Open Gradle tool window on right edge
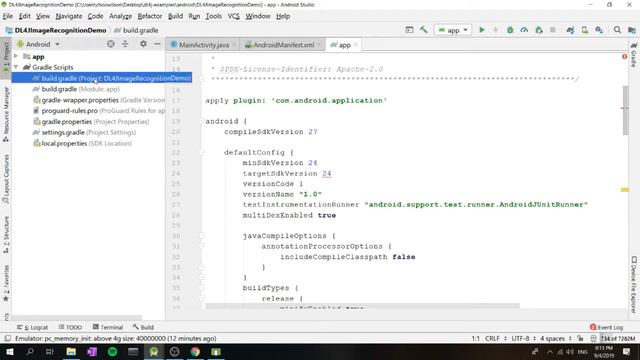This screenshot has height=360, width=640. (x=633, y=55)
